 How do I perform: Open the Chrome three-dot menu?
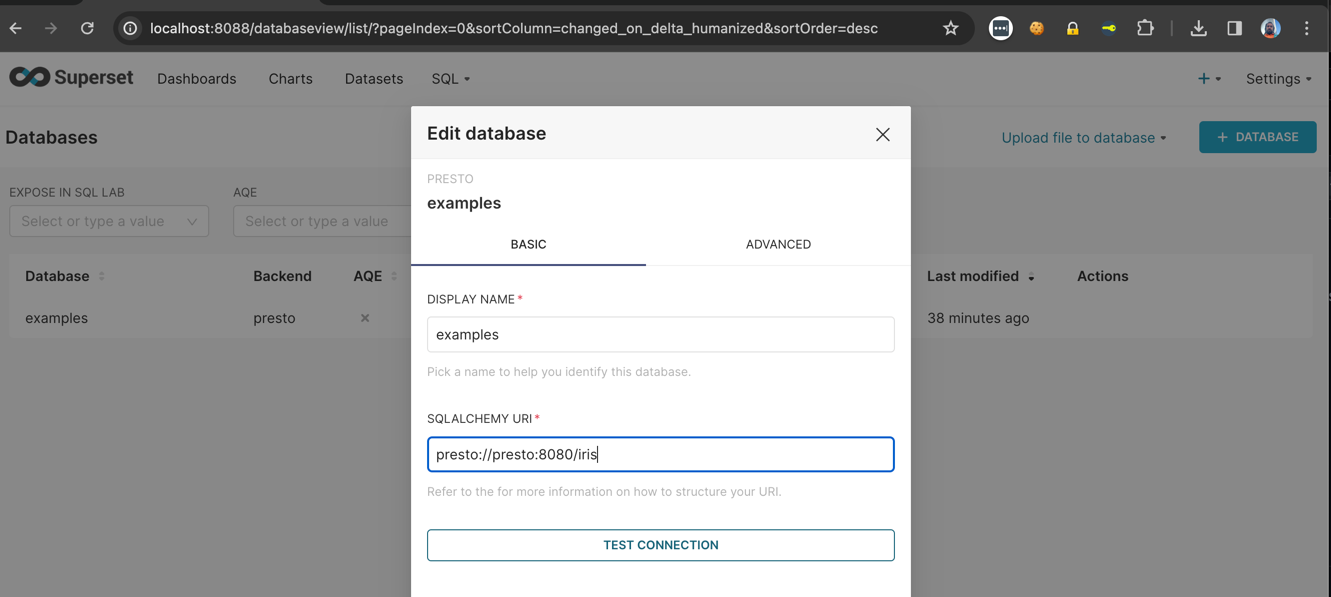pos(1306,29)
